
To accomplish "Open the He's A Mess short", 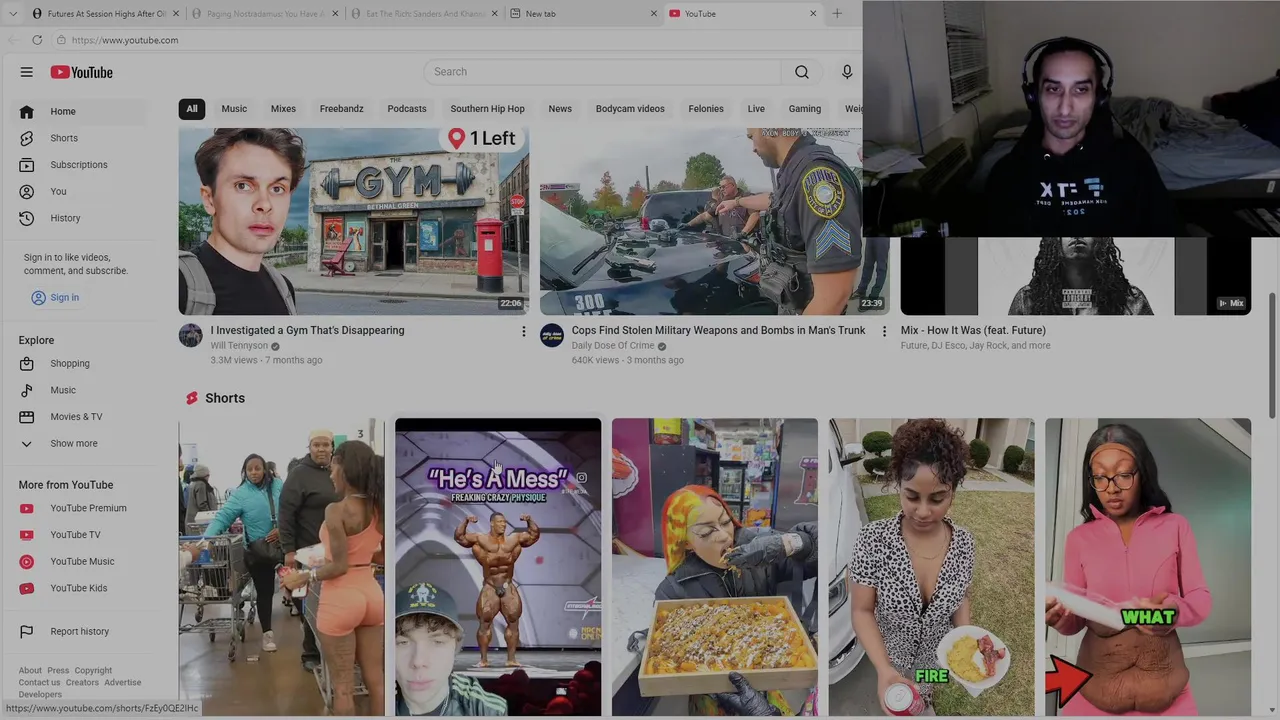I will pyautogui.click(x=498, y=567).
